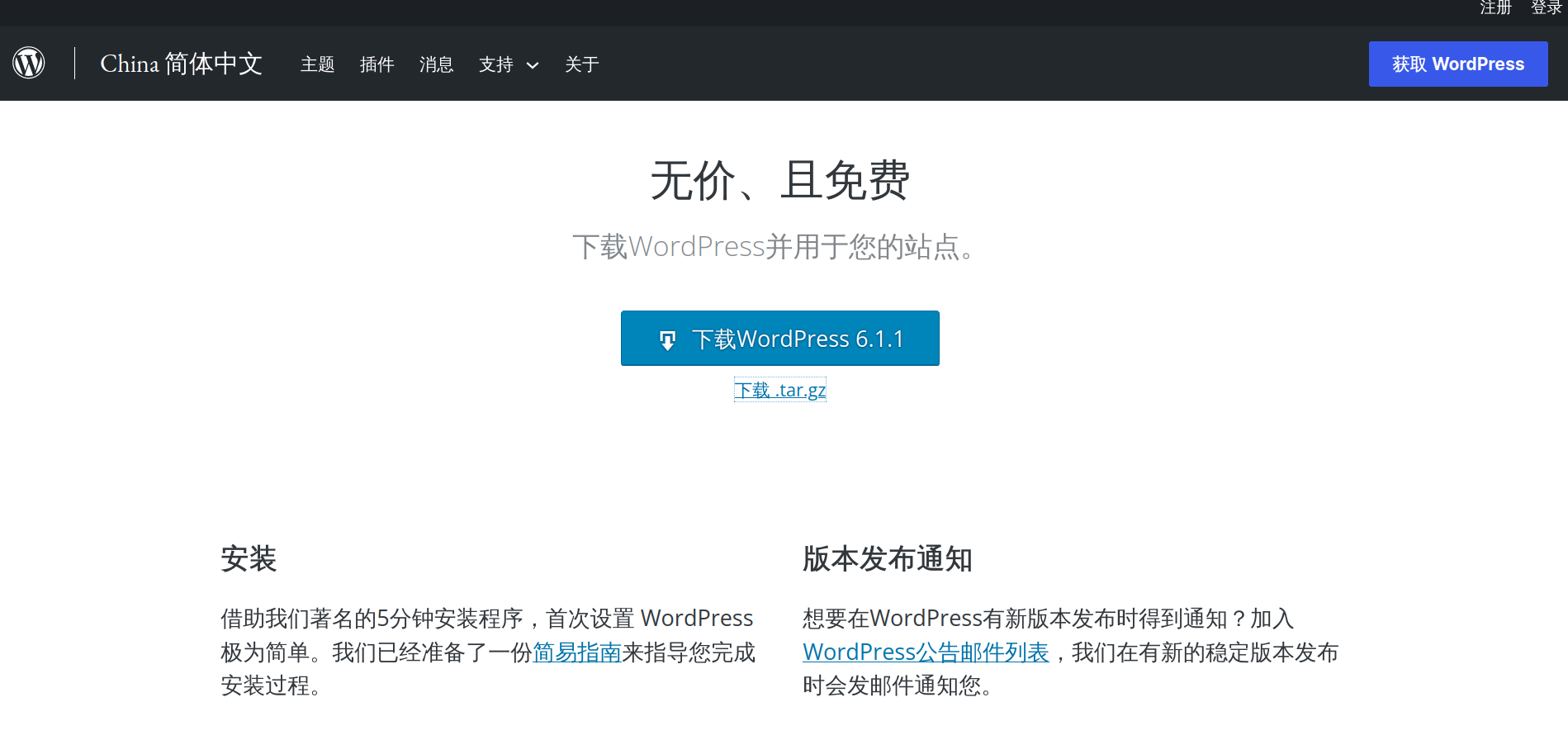
Task: Click 下载WordPress 6.1.1 button
Action: point(780,338)
